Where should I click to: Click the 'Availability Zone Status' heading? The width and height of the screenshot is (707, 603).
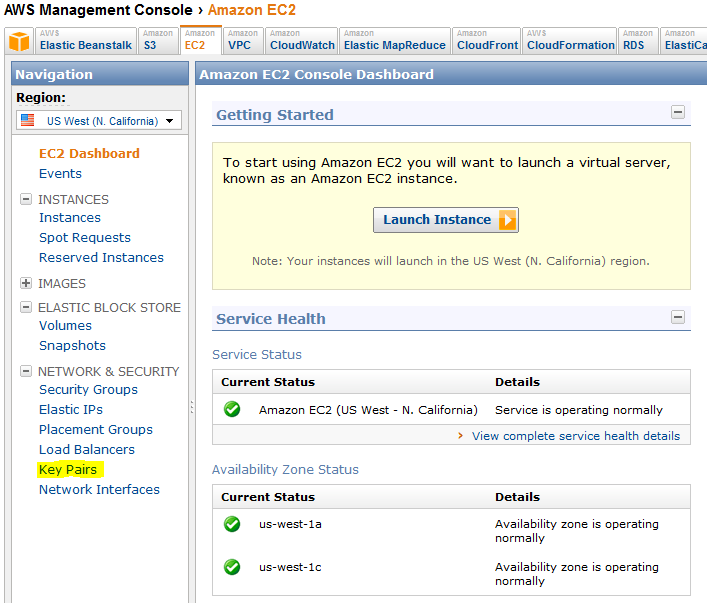[x=285, y=470]
